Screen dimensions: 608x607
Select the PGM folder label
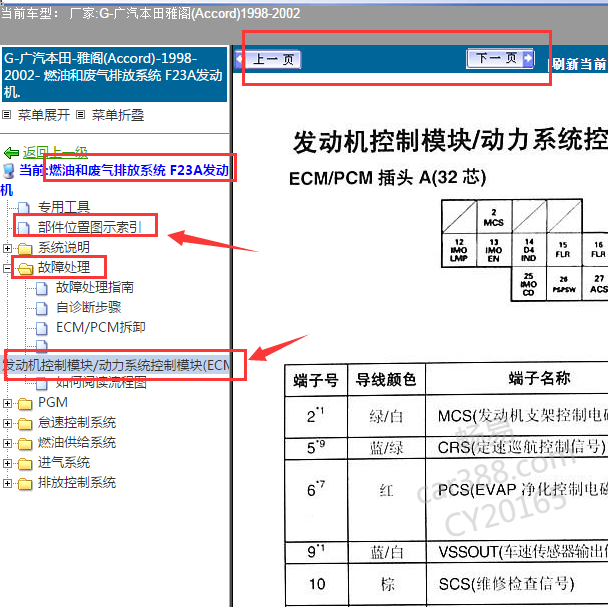(53, 402)
